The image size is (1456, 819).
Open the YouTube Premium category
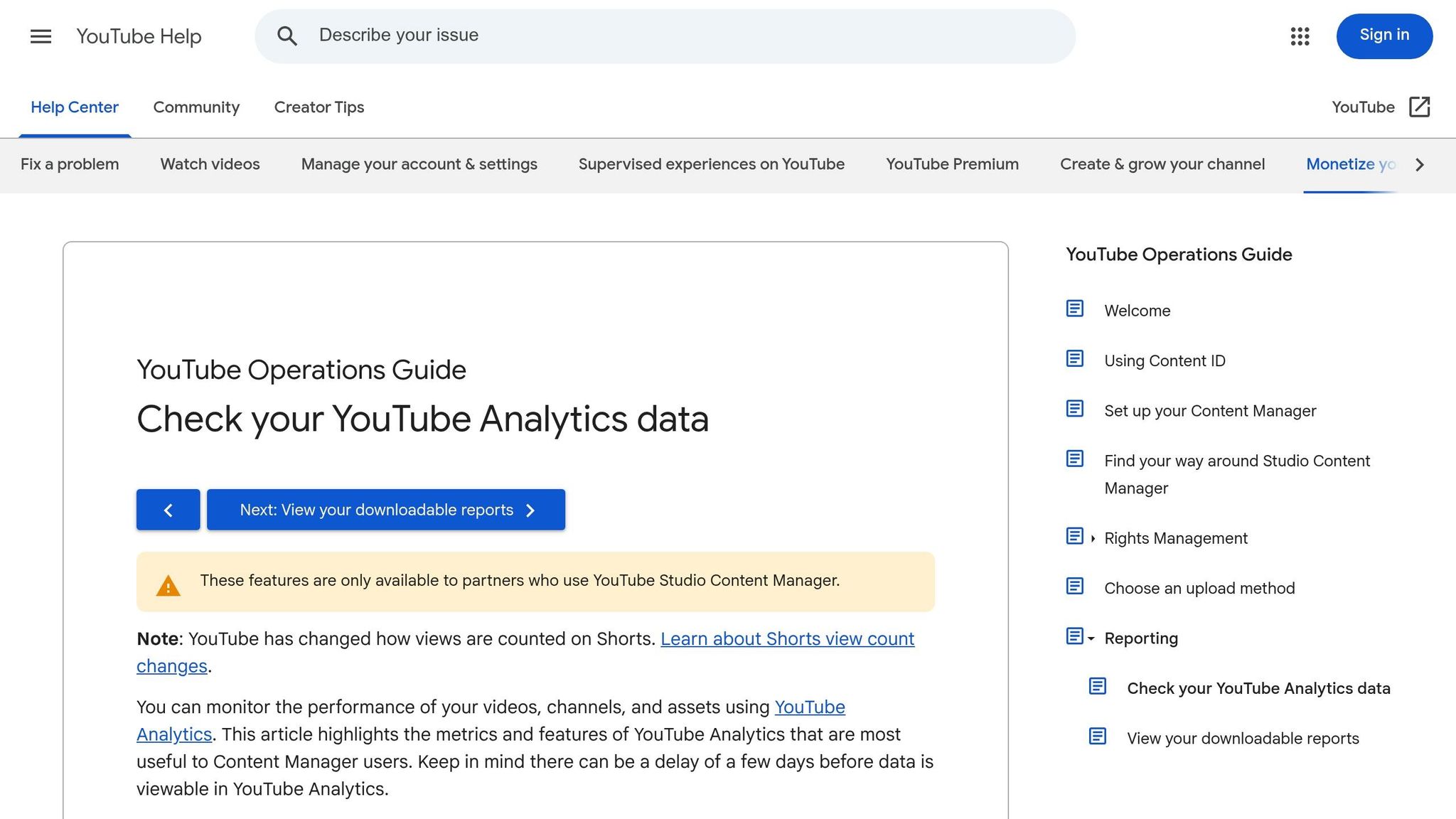[952, 164]
